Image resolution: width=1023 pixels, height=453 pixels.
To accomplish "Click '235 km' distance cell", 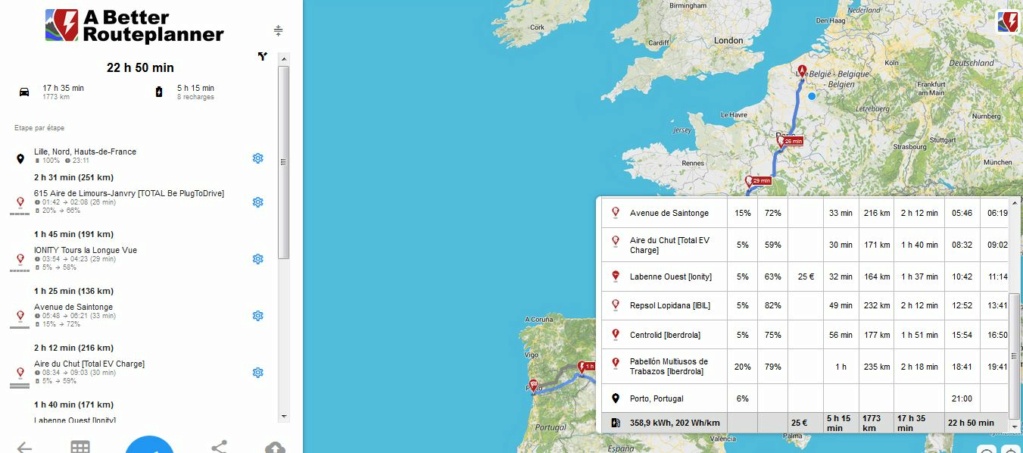I will coord(876,367).
